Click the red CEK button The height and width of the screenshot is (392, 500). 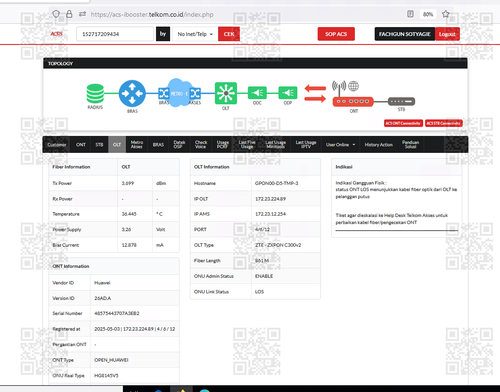pyautogui.click(x=229, y=34)
